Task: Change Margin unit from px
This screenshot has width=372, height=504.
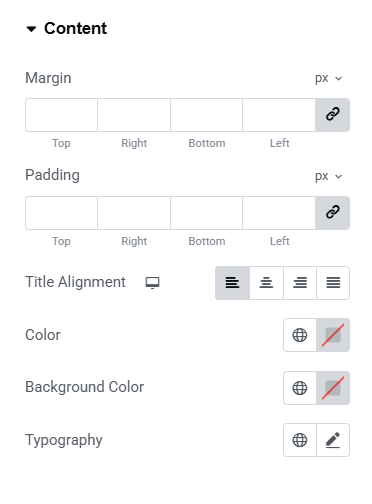Action: [329, 78]
